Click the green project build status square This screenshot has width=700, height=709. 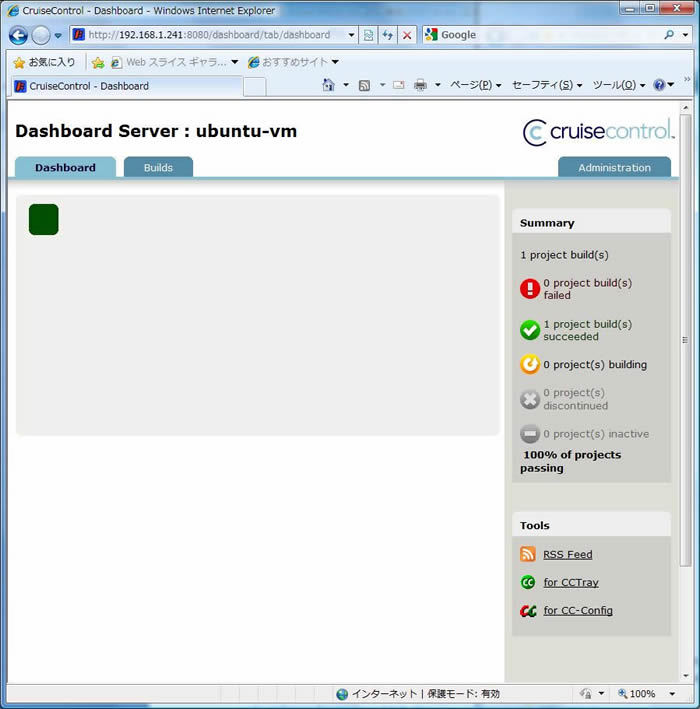(x=44, y=220)
